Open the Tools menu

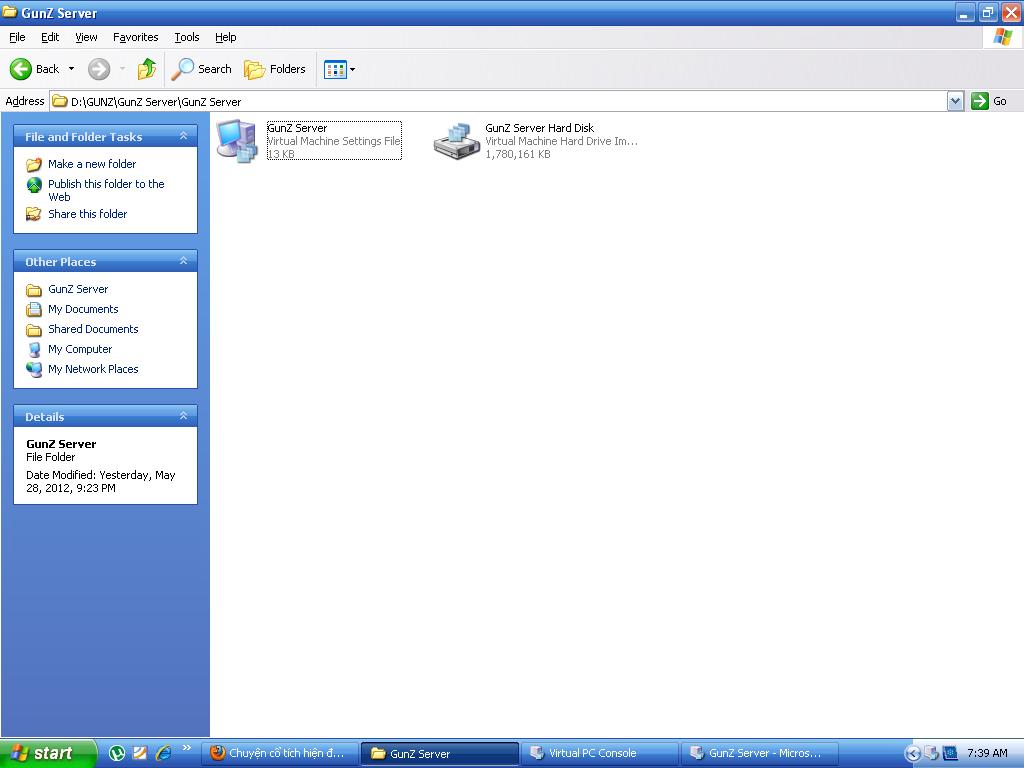click(187, 37)
